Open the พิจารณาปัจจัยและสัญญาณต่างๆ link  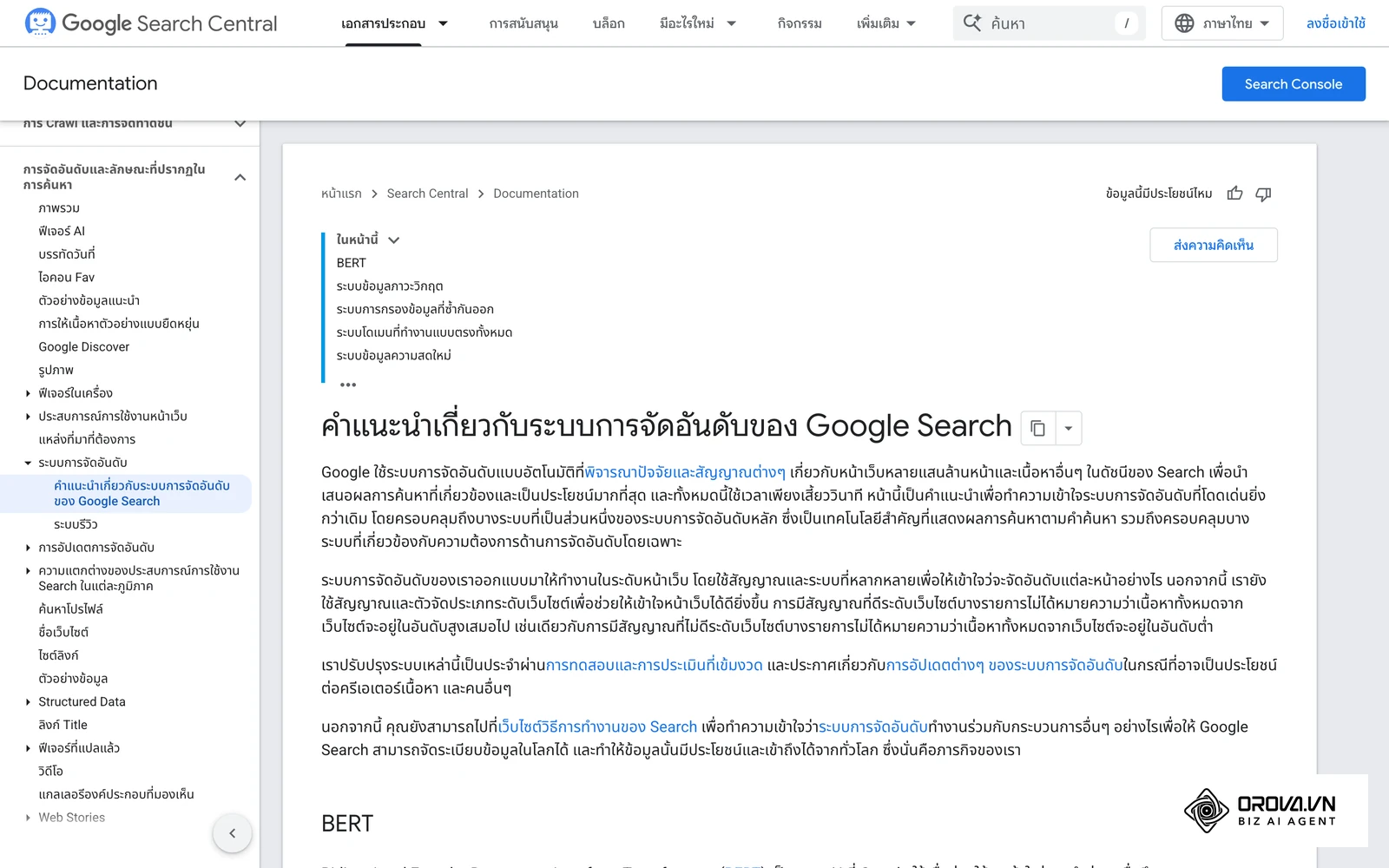(685, 472)
